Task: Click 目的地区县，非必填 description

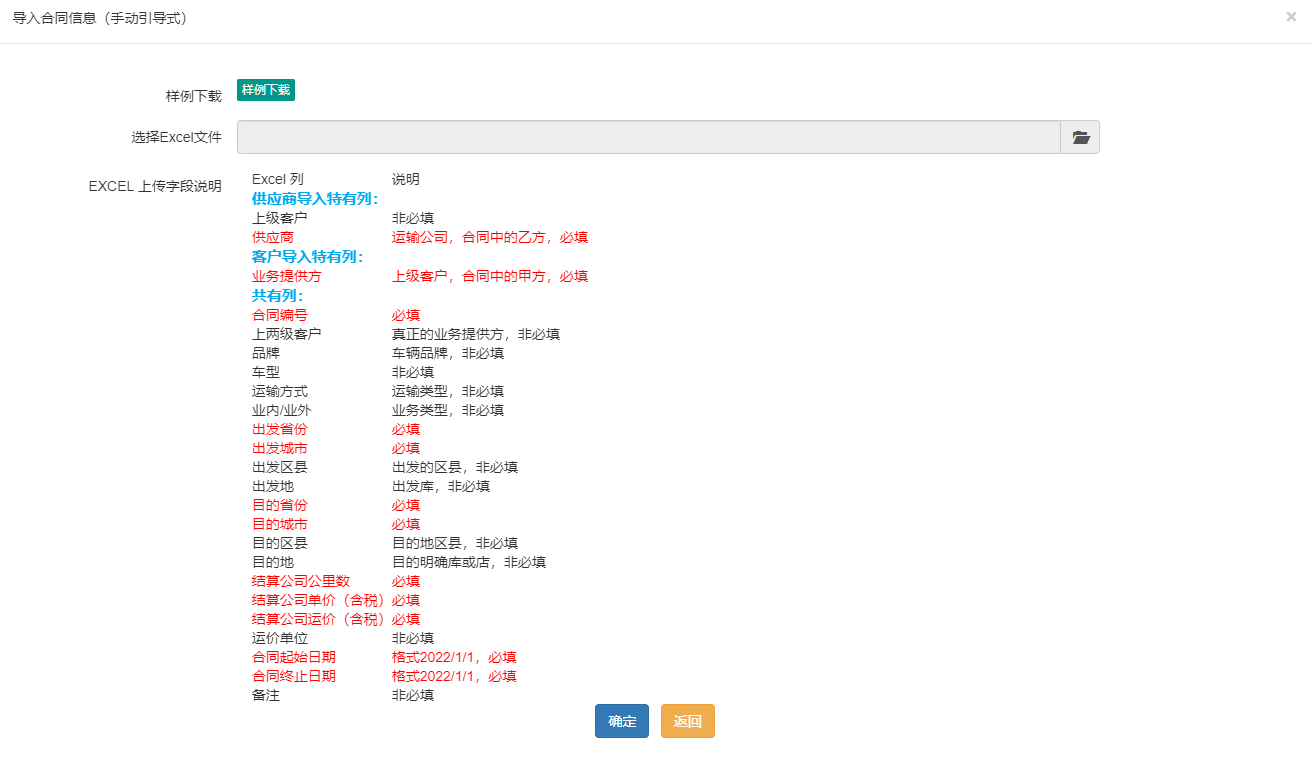Action: 455,543
